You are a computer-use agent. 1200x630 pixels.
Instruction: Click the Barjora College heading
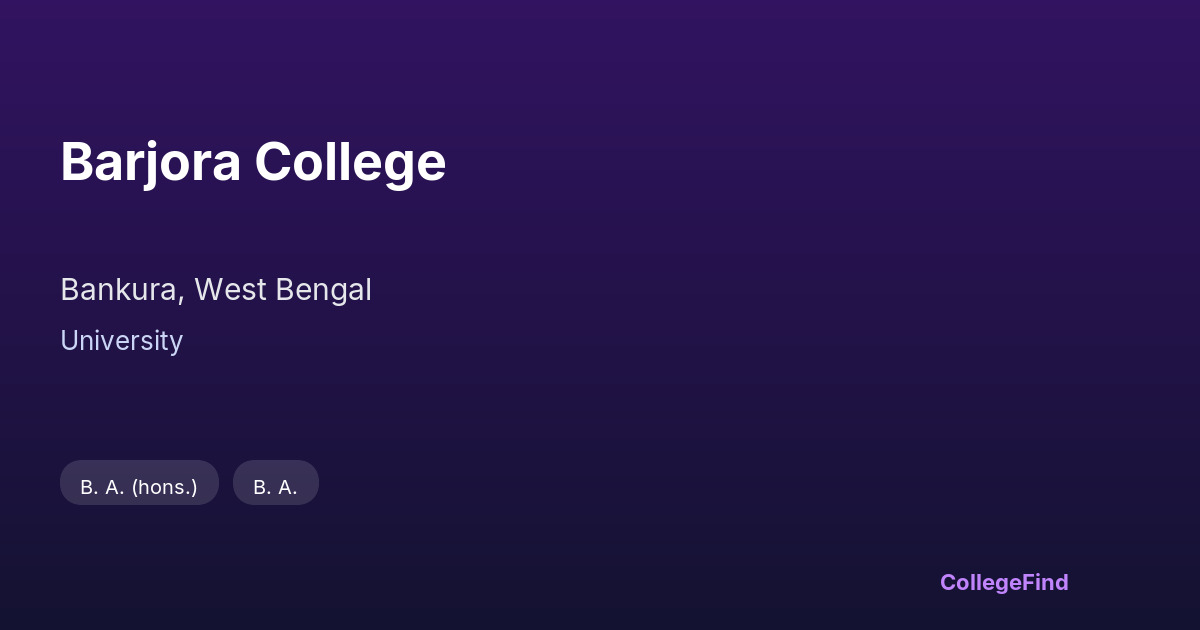(253, 162)
